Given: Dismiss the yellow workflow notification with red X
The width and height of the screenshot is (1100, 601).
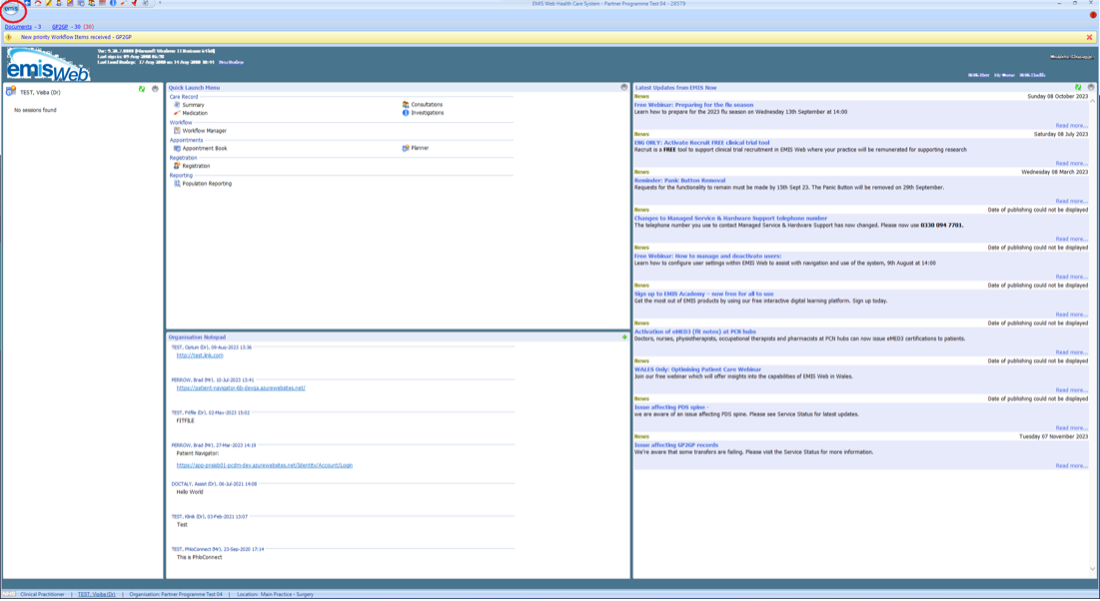Looking at the screenshot, I should click(1089, 37).
